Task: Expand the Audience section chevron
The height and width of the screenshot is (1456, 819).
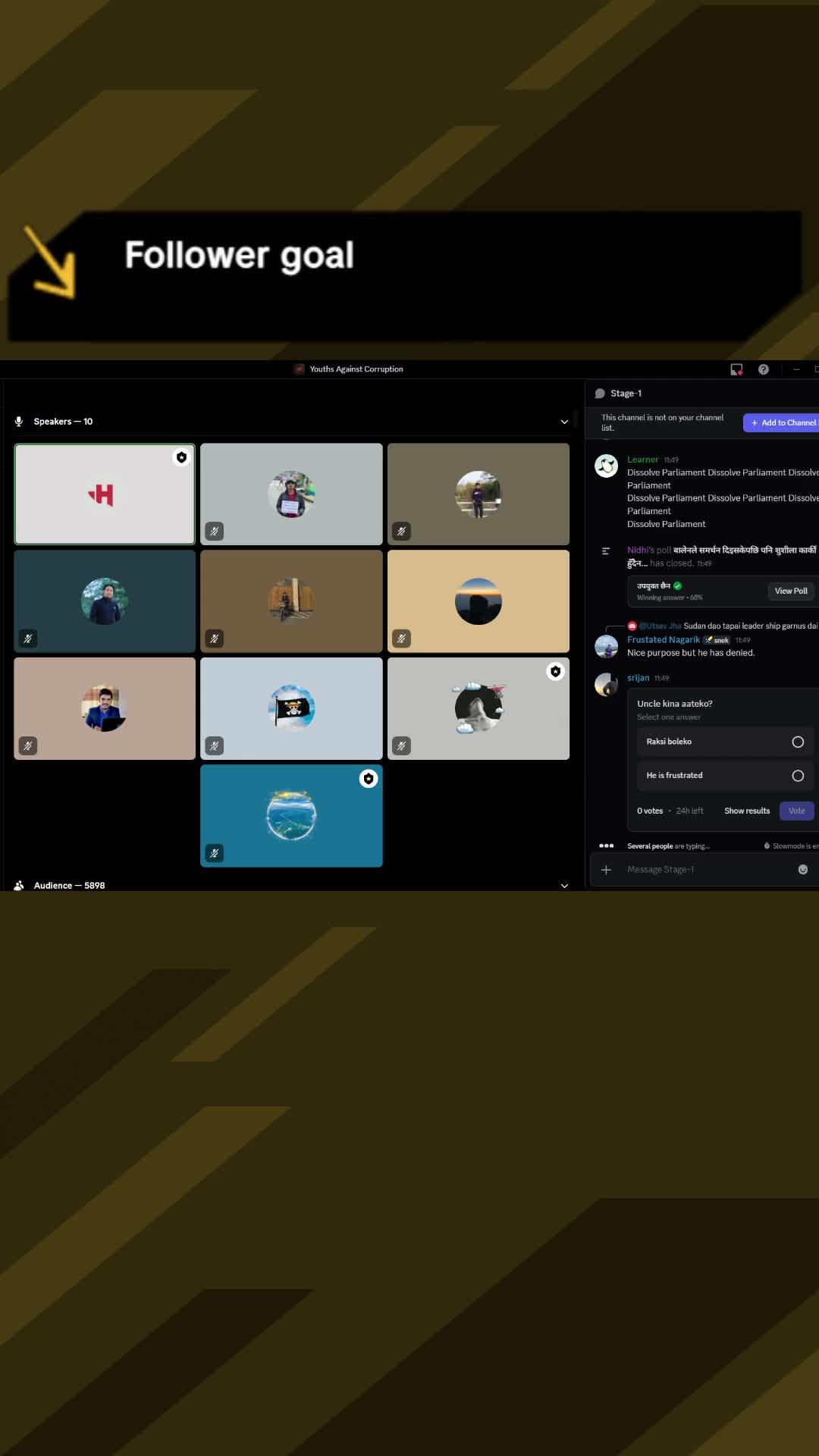Action: (x=564, y=886)
